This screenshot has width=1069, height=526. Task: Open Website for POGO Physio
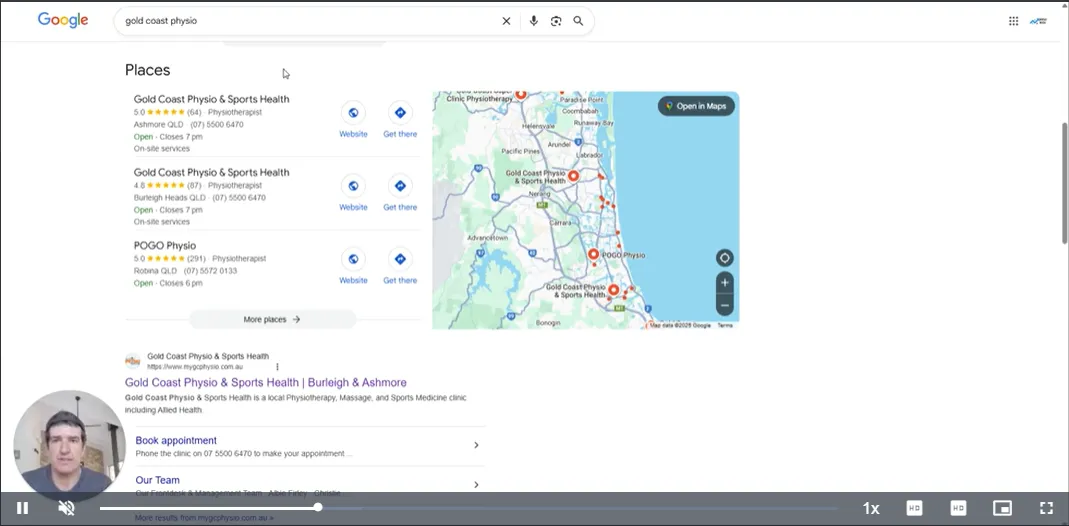[353, 266]
